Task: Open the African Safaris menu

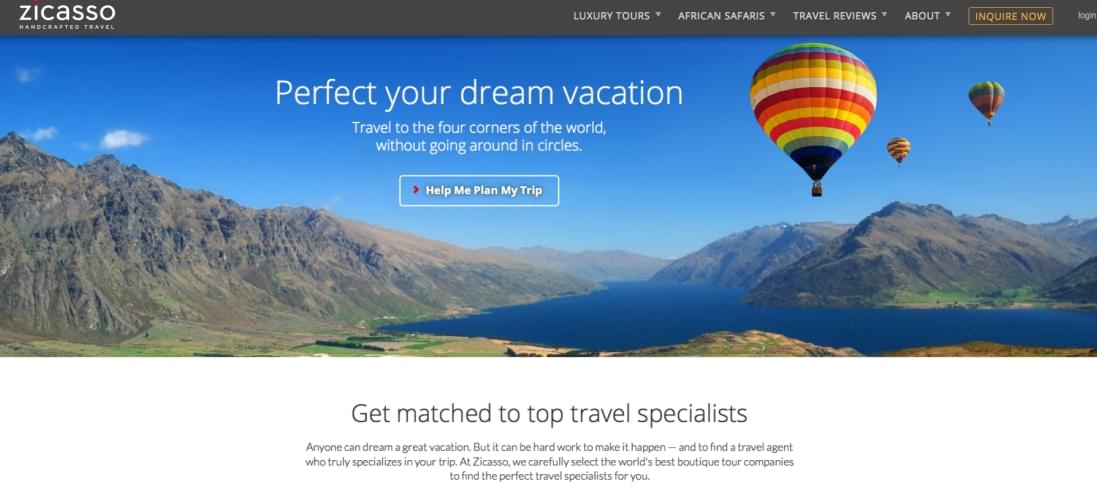Action: (x=721, y=15)
